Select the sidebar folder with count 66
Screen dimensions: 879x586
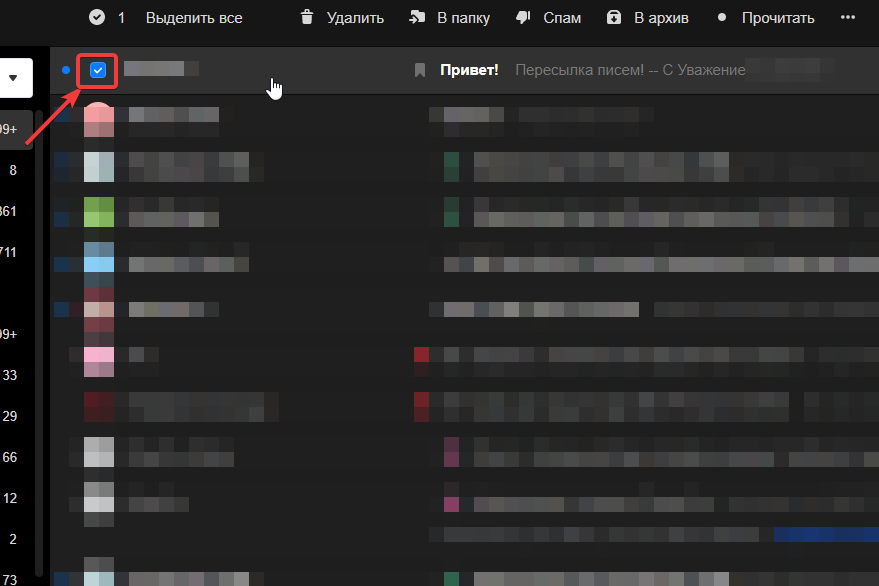pyautogui.click(x=10, y=457)
